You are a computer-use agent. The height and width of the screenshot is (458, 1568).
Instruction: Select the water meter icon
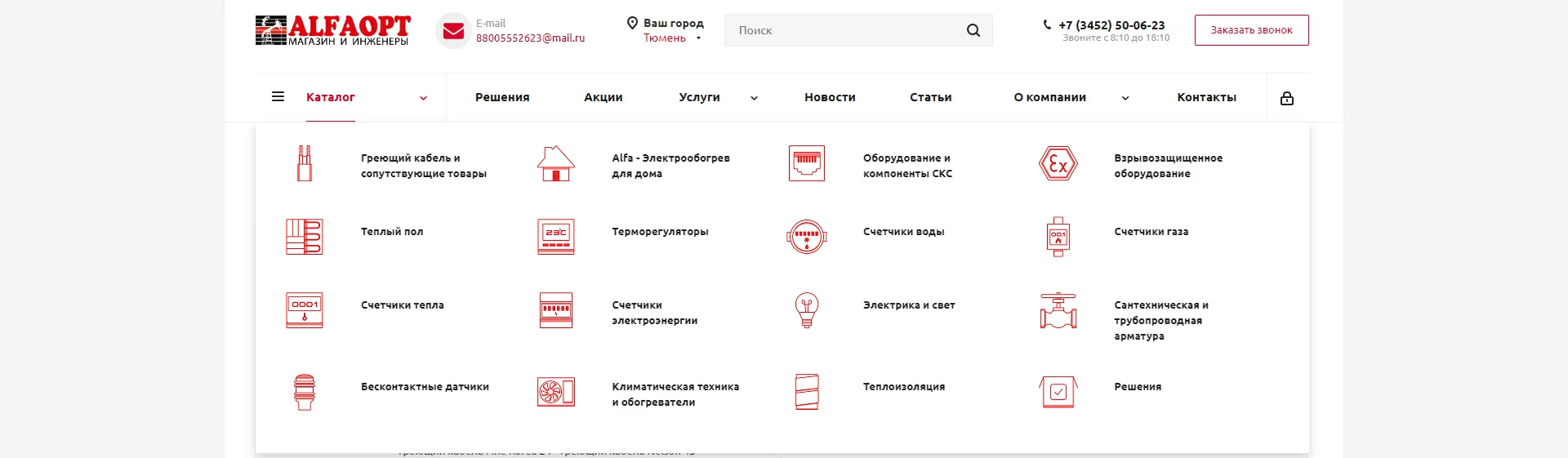(807, 237)
